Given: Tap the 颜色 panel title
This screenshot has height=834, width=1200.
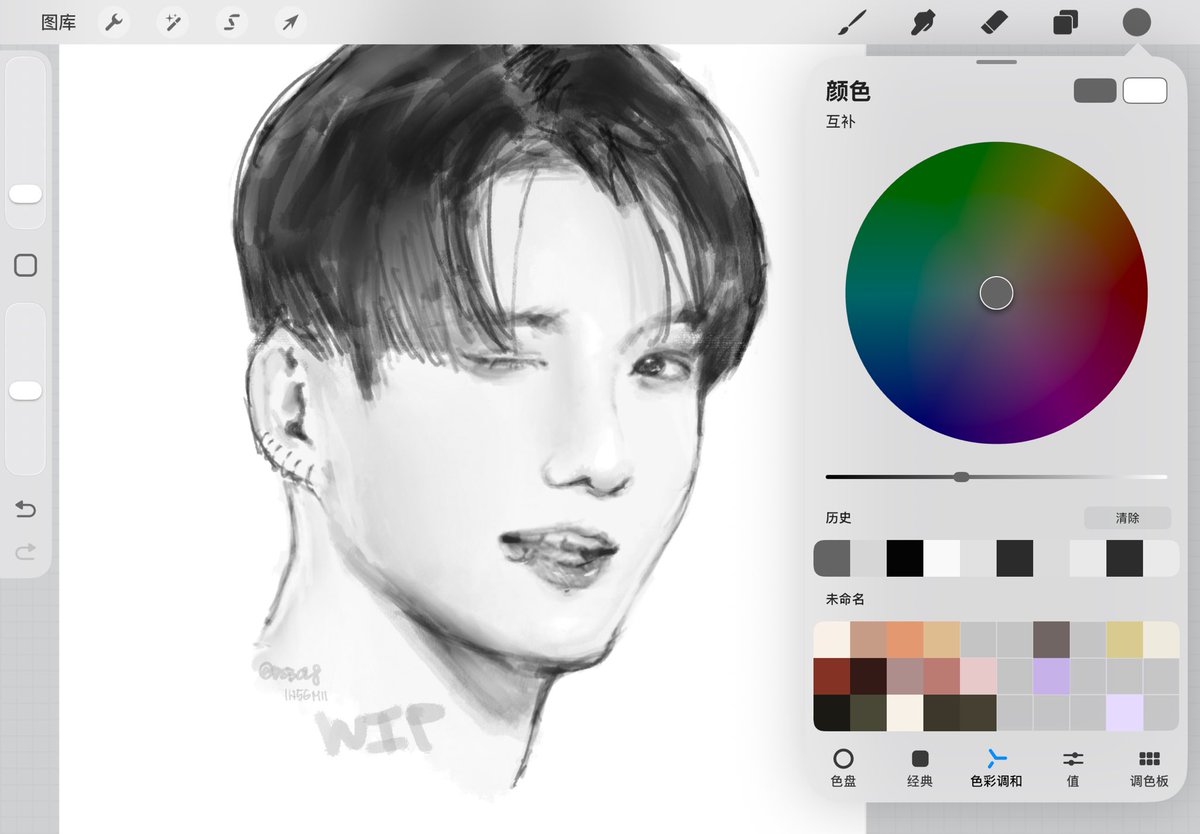Looking at the screenshot, I should click(x=848, y=92).
